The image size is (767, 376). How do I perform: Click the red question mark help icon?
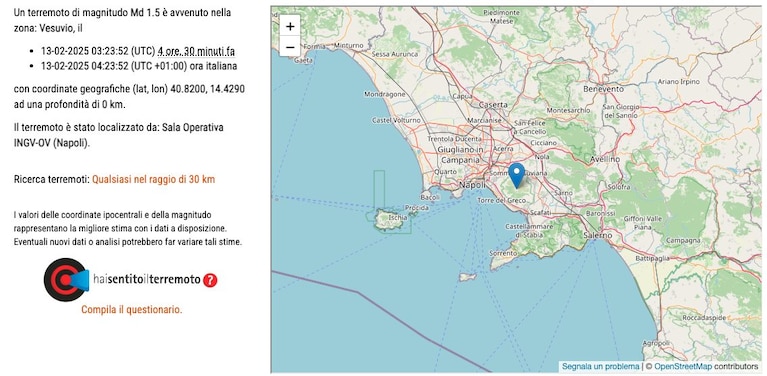pyautogui.click(x=210, y=280)
